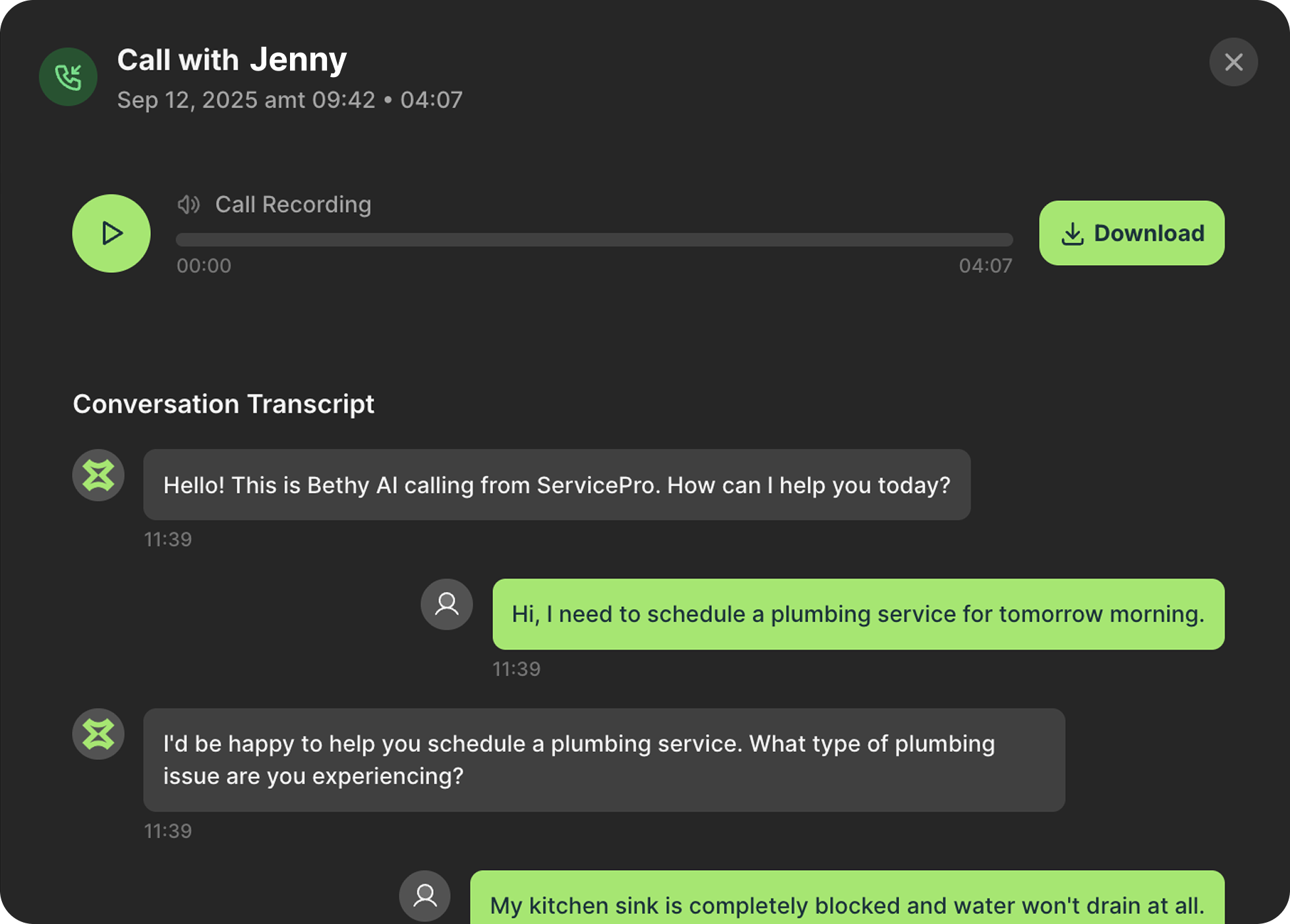Click the 'What type of plumbing issue' message

pos(603,760)
